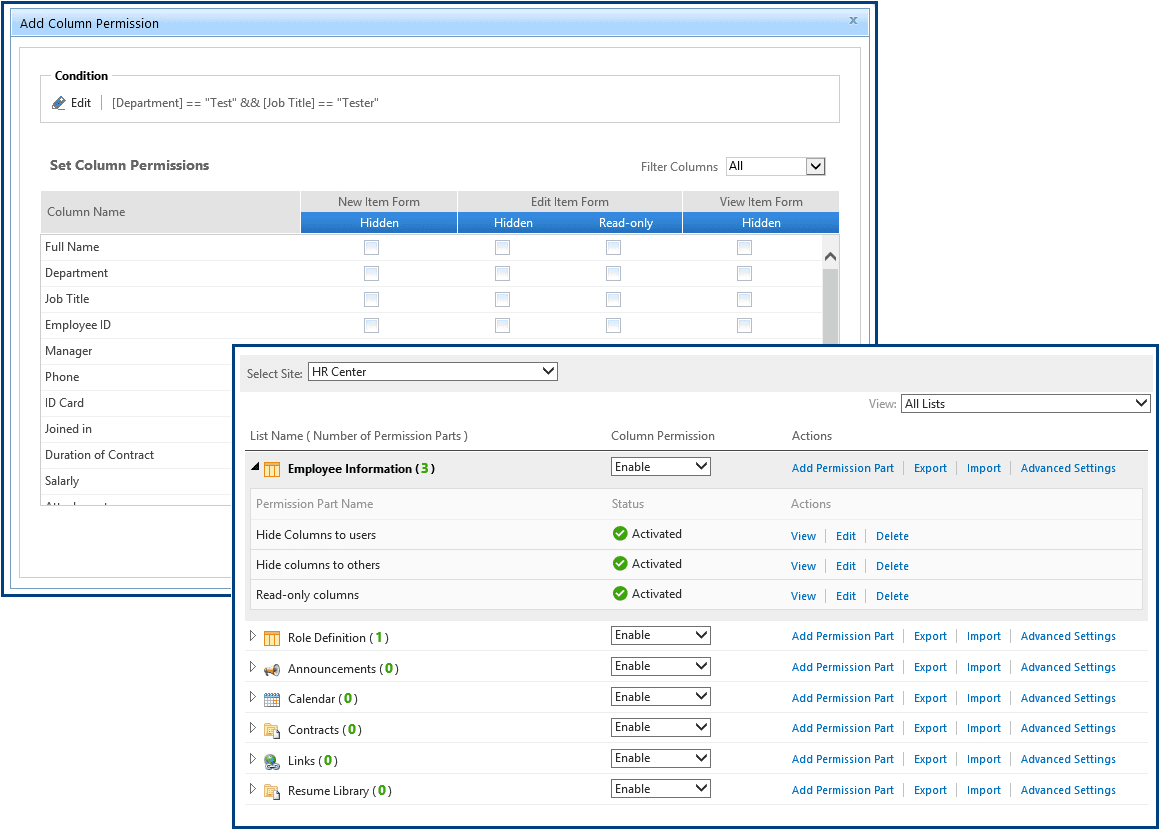Click Hidden header under View Item Form
The width and height of the screenshot is (1162, 831).
761,223
